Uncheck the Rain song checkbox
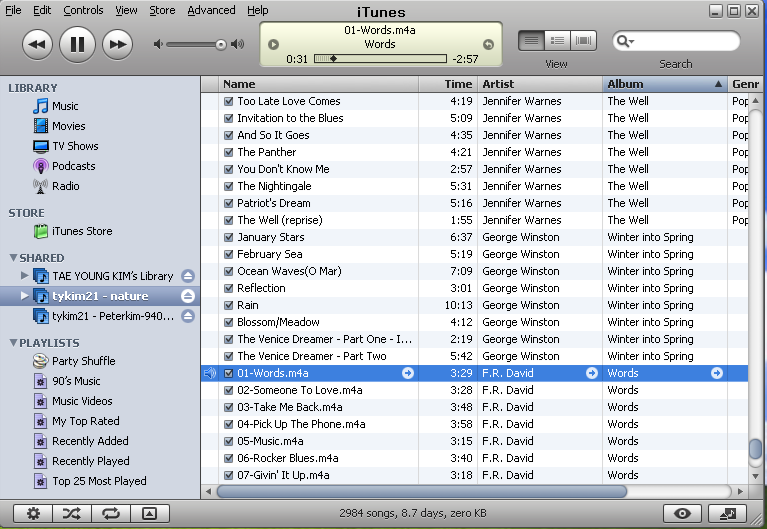This screenshot has width=767, height=529. click(x=228, y=305)
